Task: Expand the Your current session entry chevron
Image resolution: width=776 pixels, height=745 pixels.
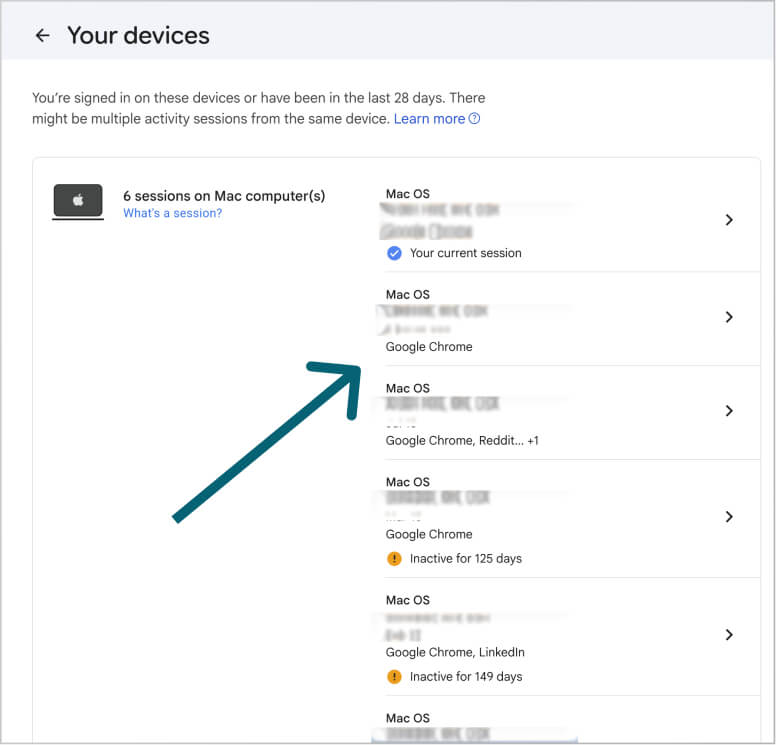Action: (x=728, y=220)
